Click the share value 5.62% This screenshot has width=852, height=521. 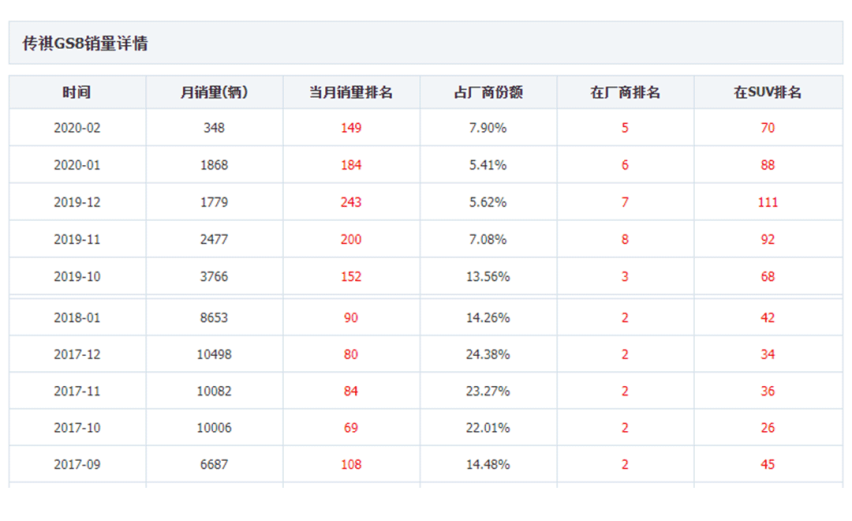(x=488, y=202)
